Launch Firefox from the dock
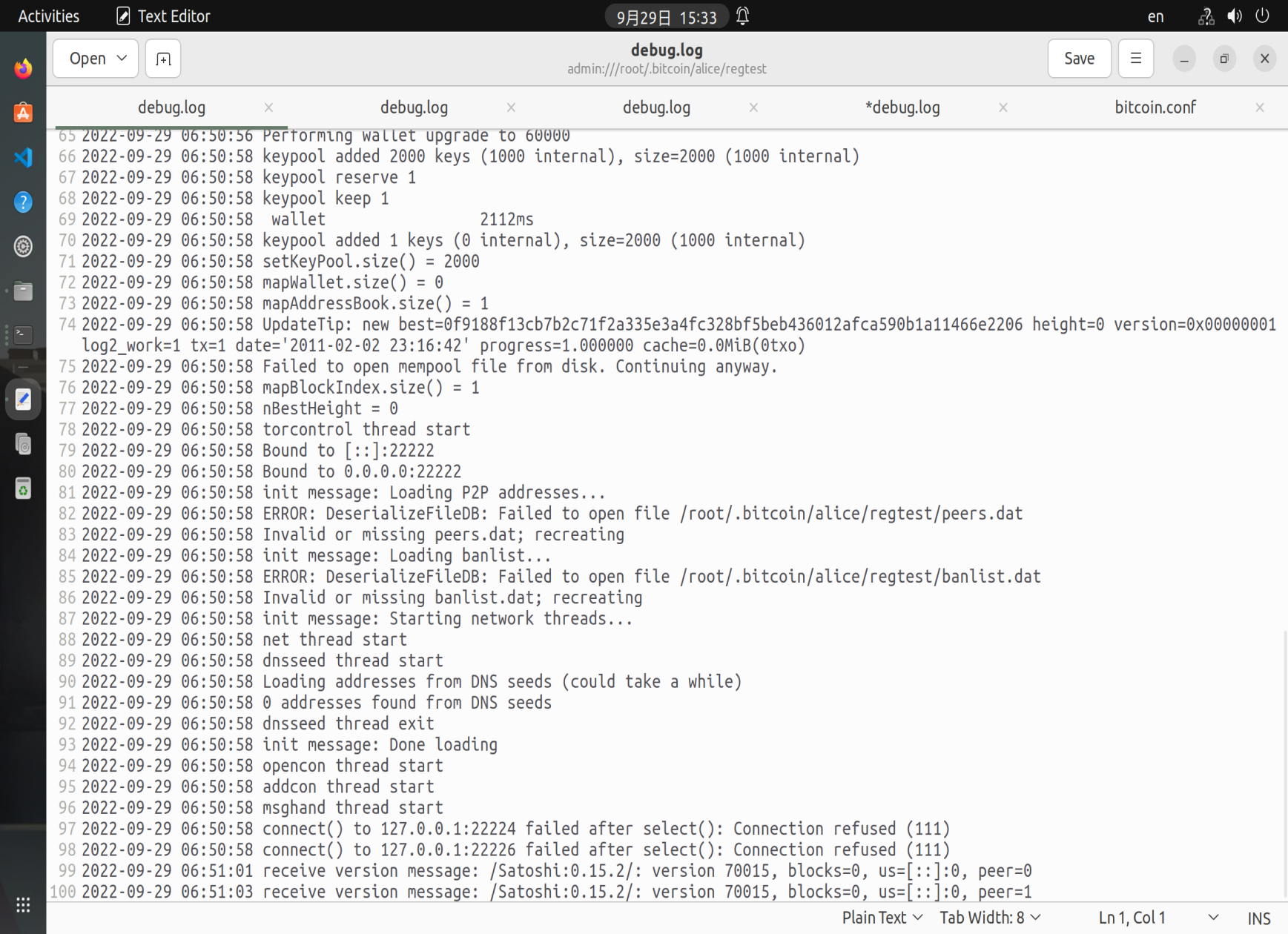 pos(23,69)
